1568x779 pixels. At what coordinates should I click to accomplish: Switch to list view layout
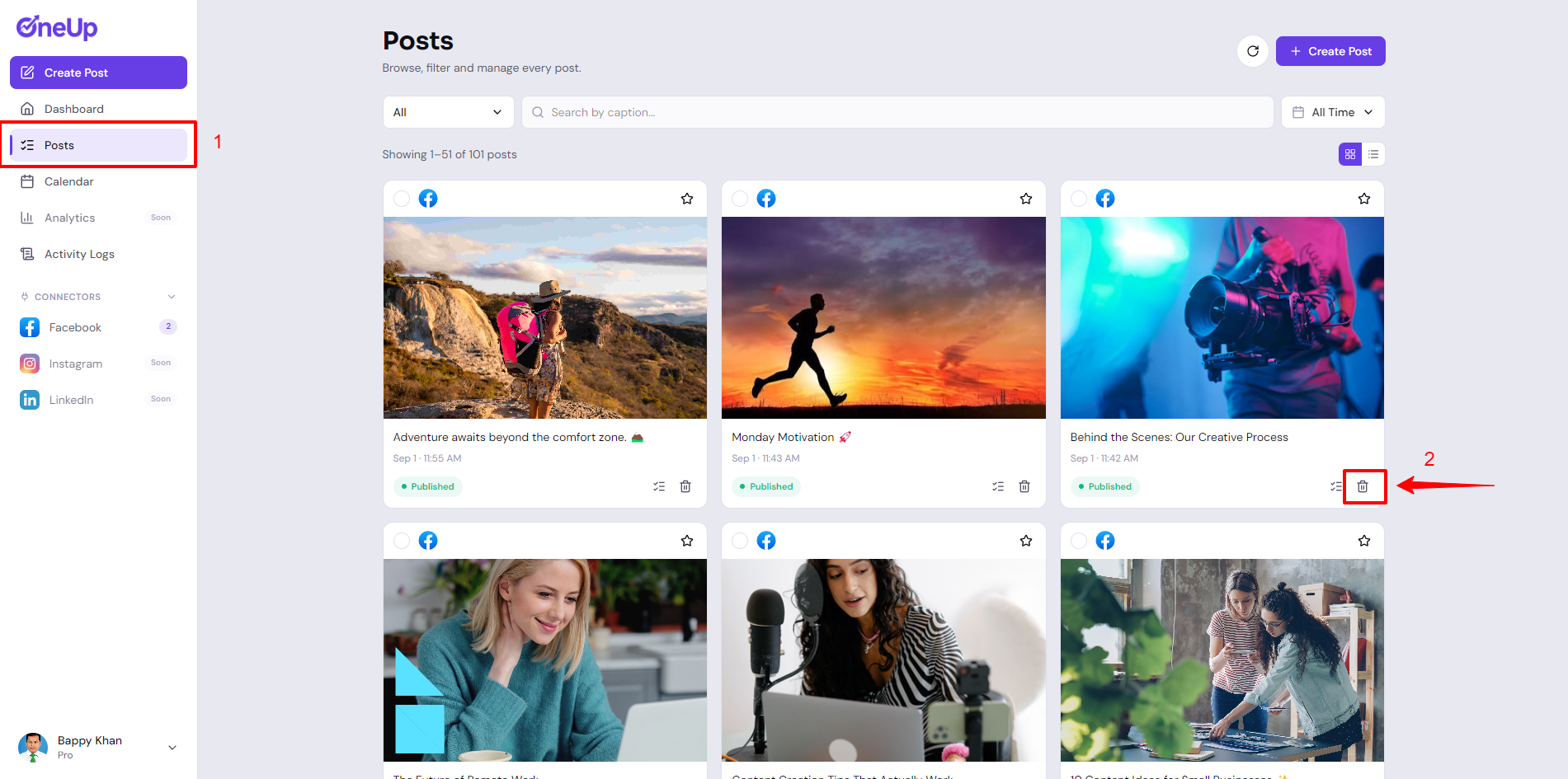(x=1373, y=154)
